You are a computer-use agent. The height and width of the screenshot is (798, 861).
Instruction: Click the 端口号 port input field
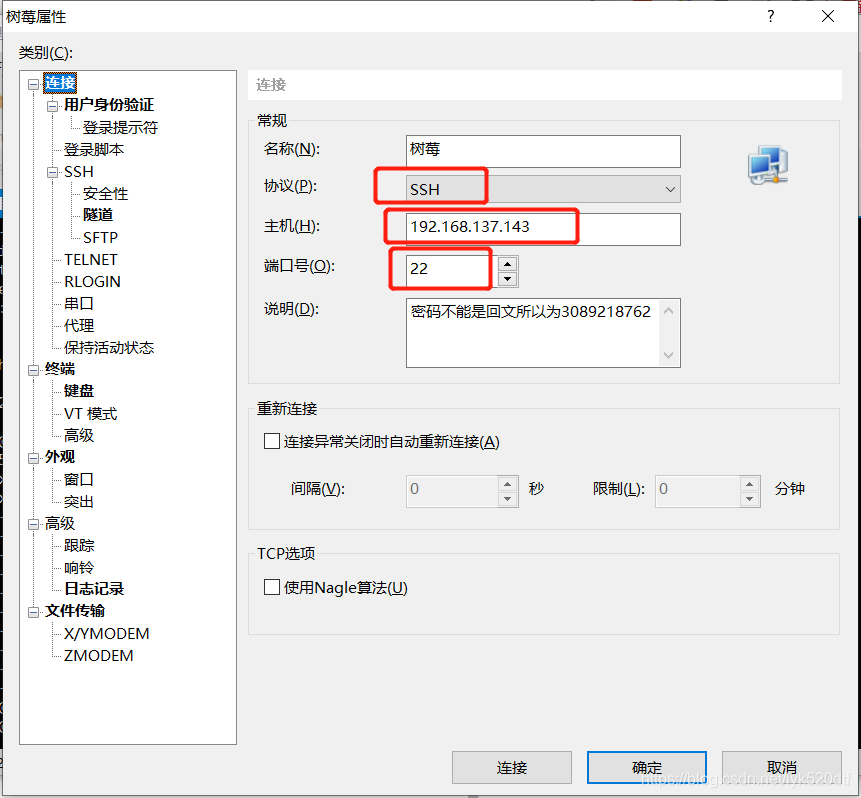[451, 271]
